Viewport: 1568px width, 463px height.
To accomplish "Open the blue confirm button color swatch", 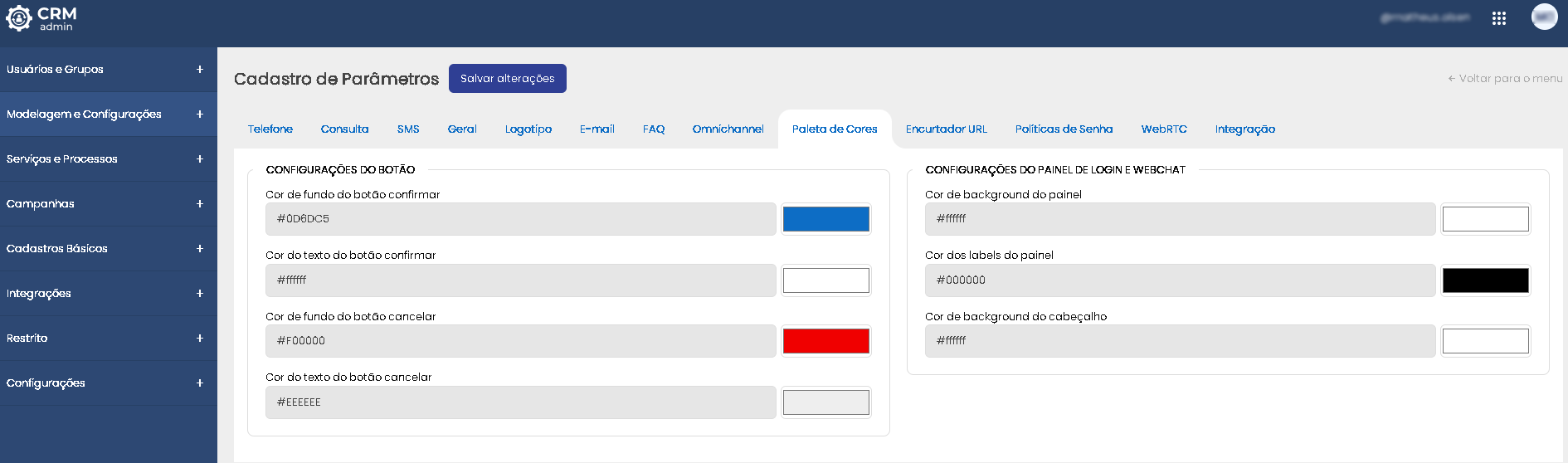I will coord(825,219).
